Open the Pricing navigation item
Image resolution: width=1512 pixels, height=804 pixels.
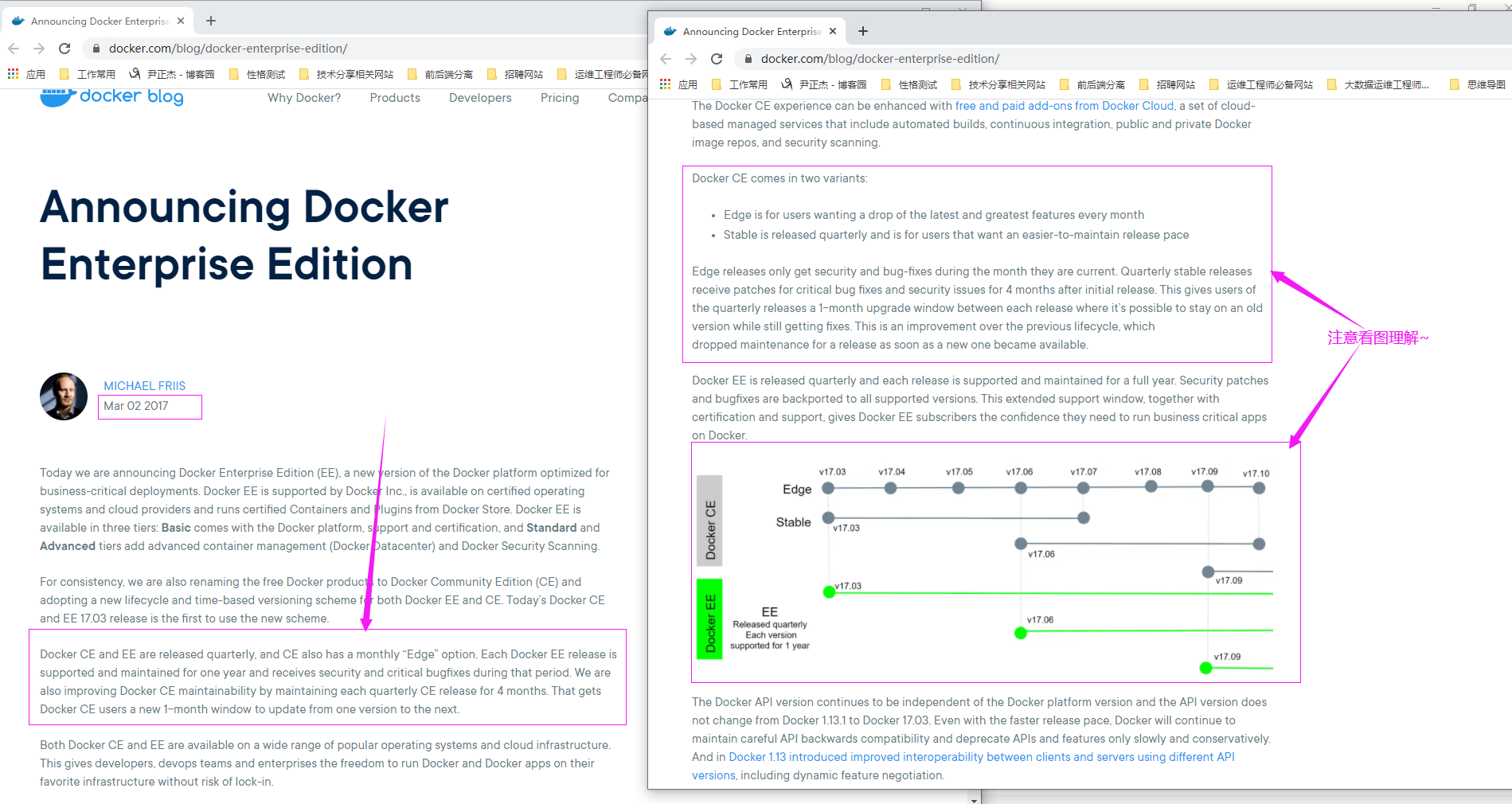click(560, 98)
